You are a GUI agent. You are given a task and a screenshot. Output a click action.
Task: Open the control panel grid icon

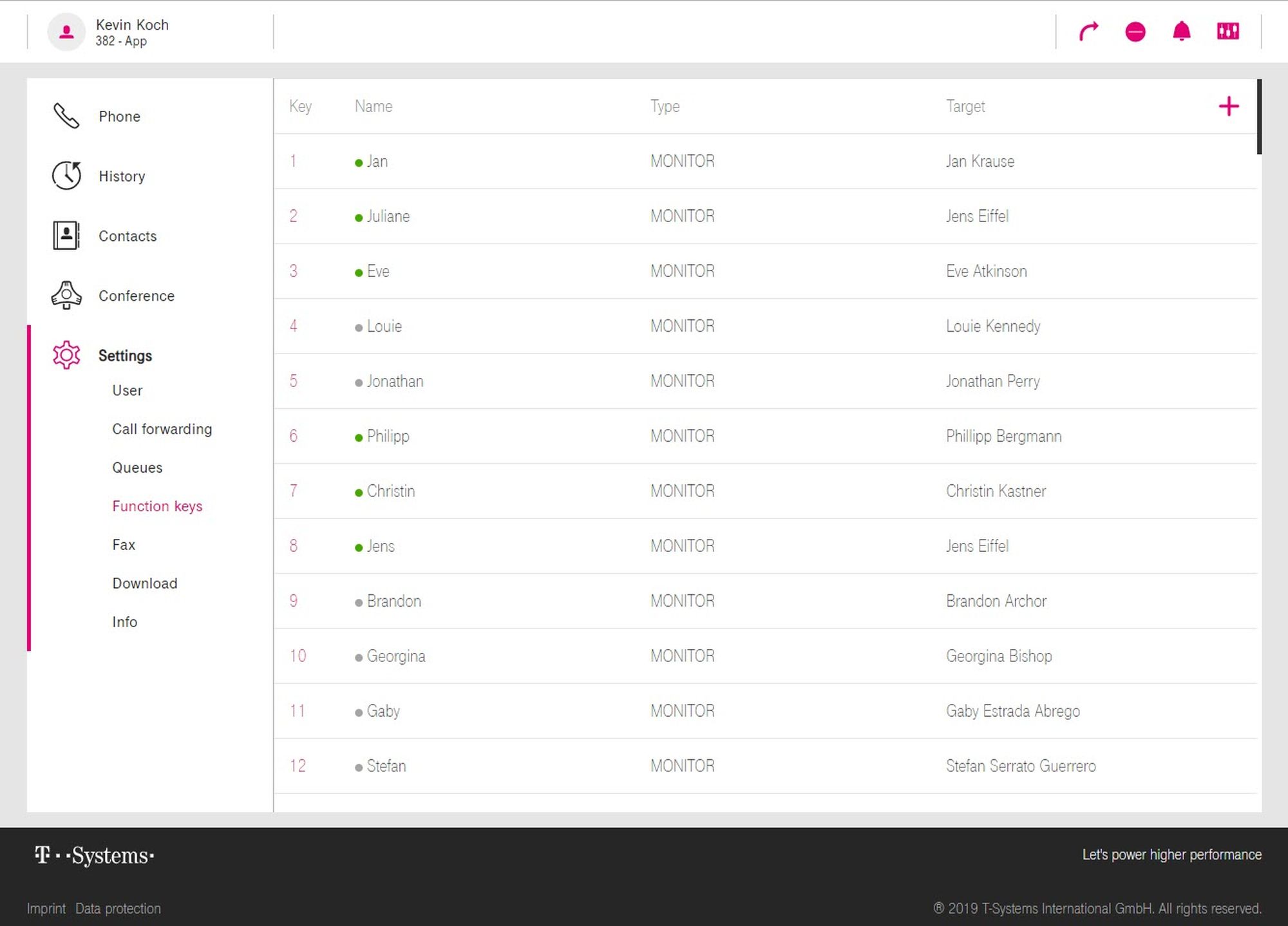point(1227,31)
